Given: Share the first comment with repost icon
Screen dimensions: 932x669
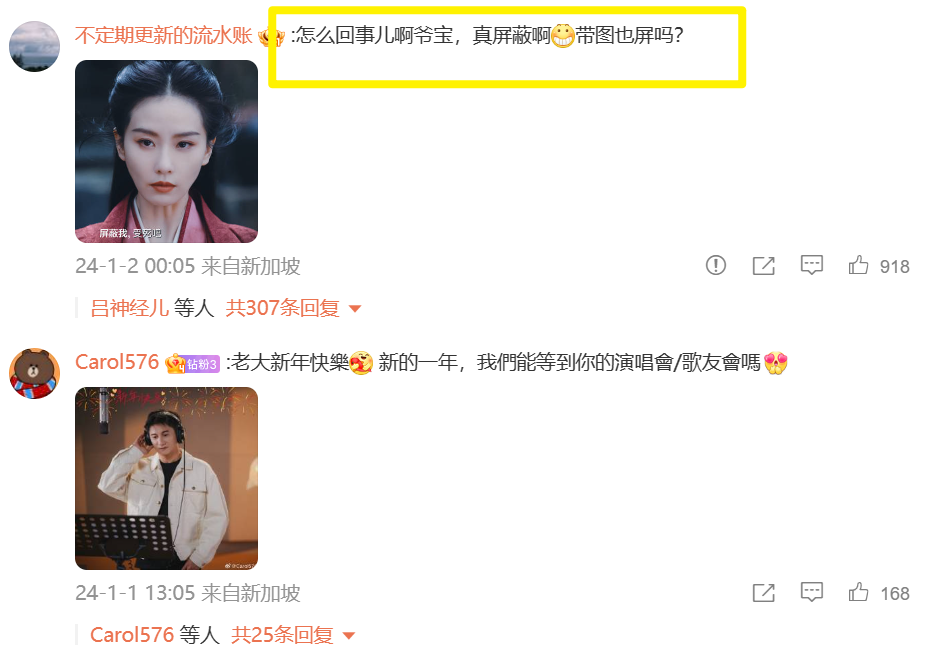Looking at the screenshot, I should pyautogui.click(x=764, y=266).
